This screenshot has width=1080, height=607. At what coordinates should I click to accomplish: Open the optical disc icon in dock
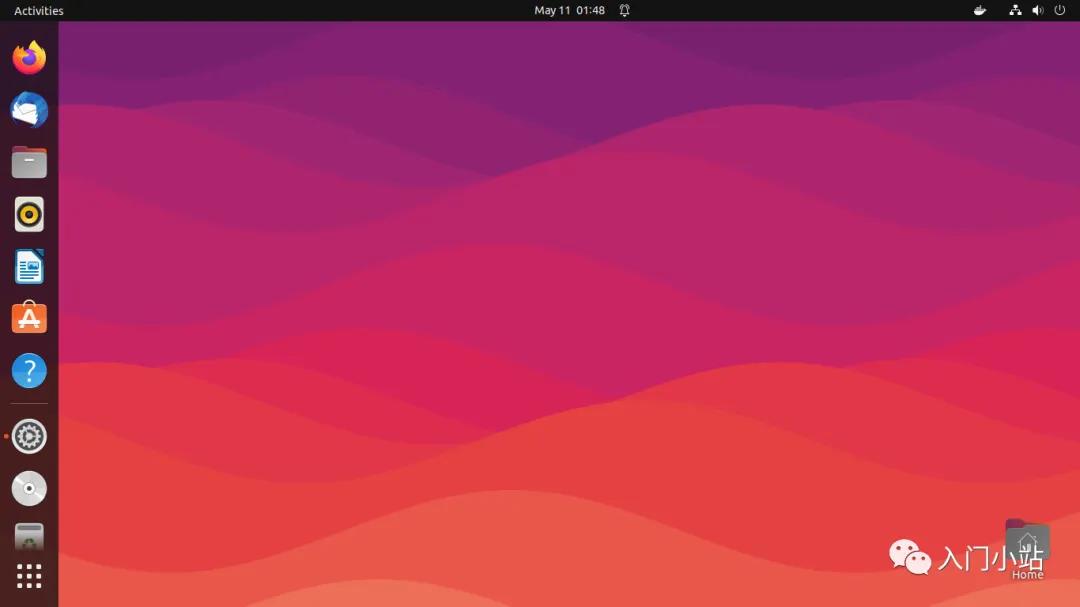pos(29,488)
